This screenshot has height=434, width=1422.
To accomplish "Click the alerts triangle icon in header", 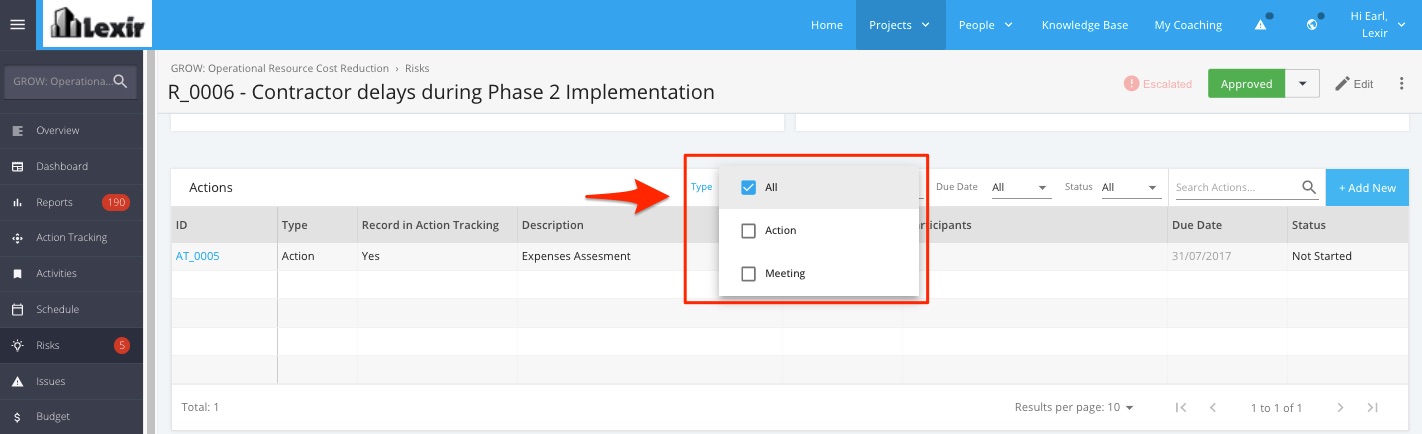I will [x=1261, y=26].
